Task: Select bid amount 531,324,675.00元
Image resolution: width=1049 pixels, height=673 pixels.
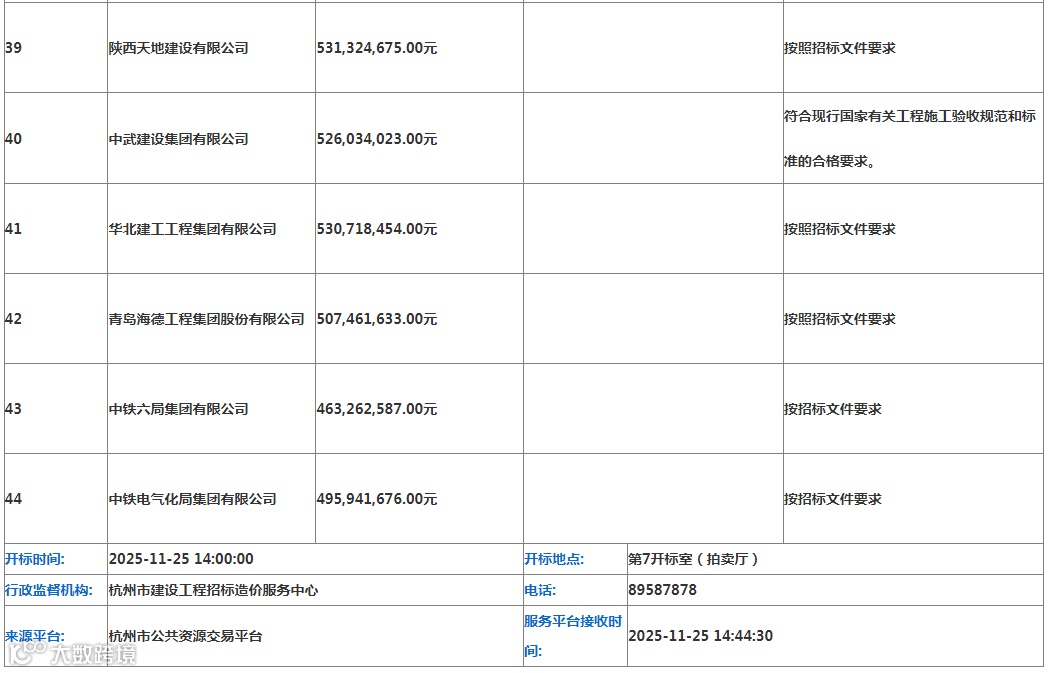Action: (x=377, y=48)
